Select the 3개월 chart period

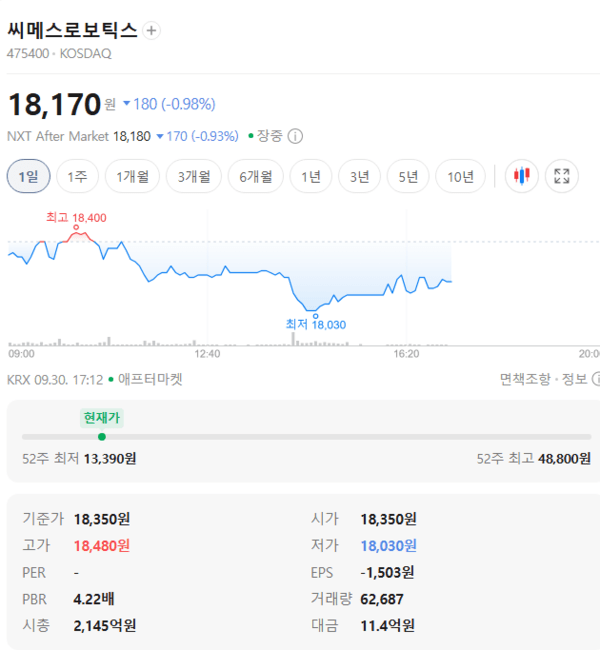[x=194, y=176]
